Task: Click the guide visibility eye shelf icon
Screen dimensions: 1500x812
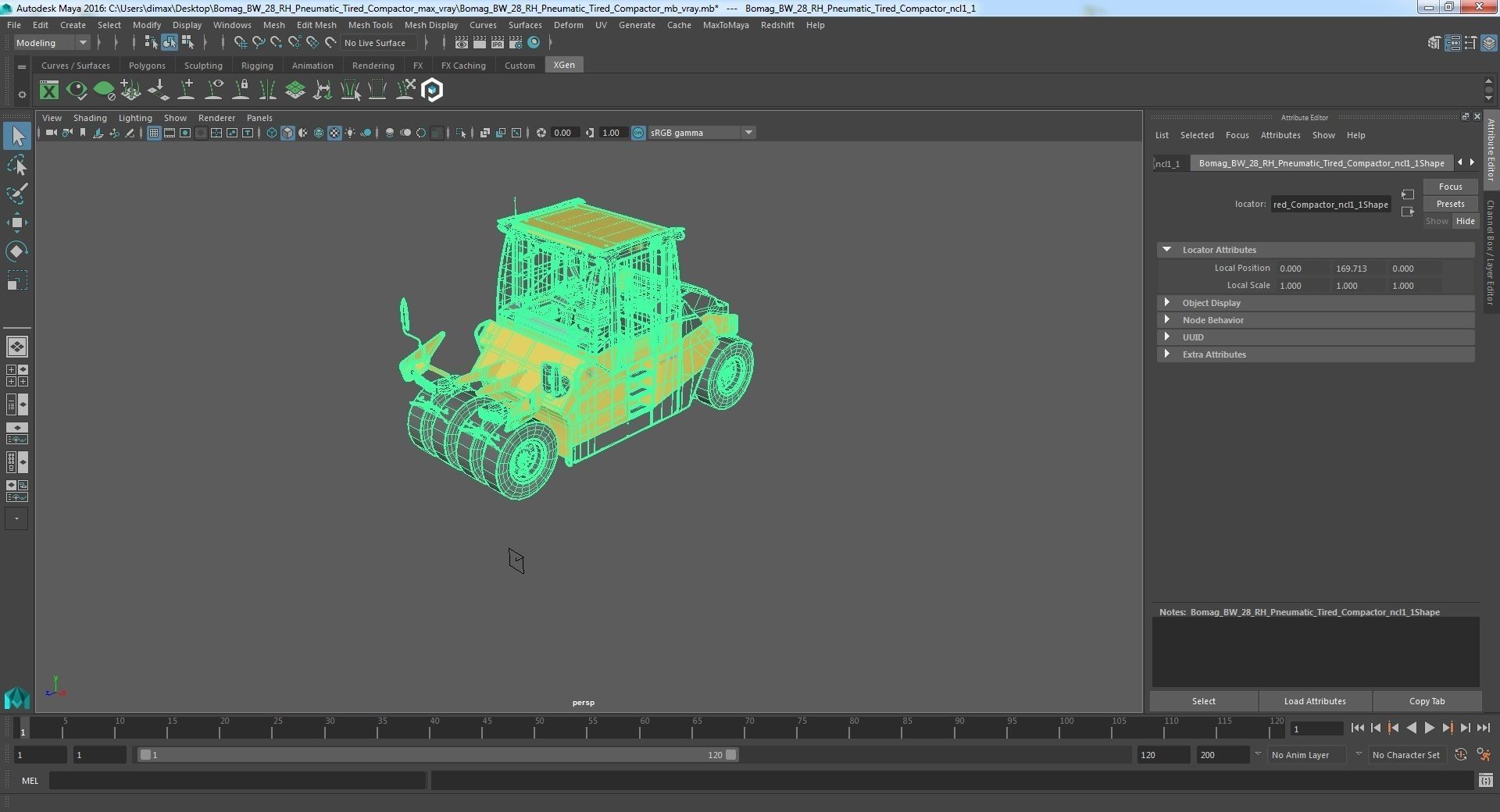Action: [213, 91]
